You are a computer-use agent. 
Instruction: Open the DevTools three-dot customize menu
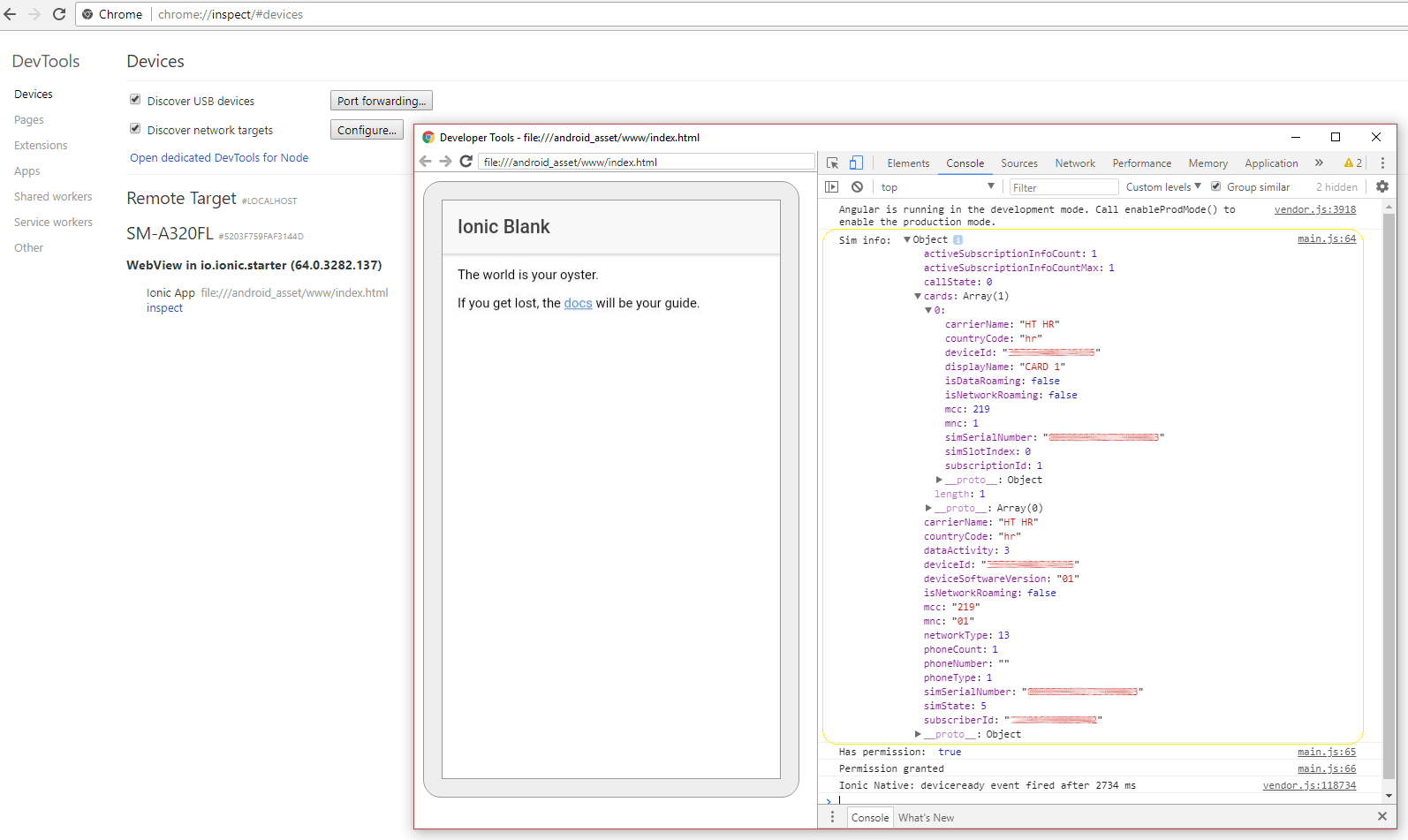pos(1382,163)
